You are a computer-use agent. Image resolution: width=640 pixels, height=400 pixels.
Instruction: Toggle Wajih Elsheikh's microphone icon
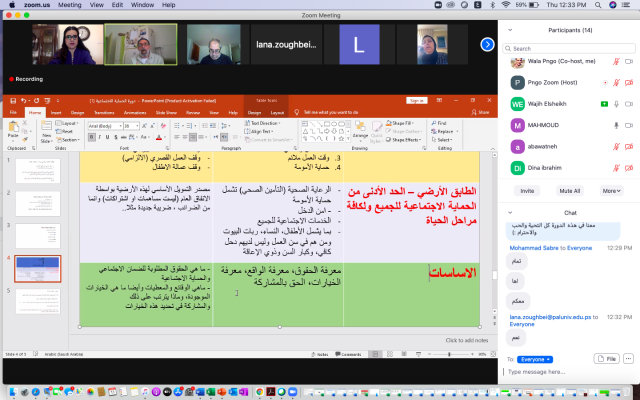618,103
